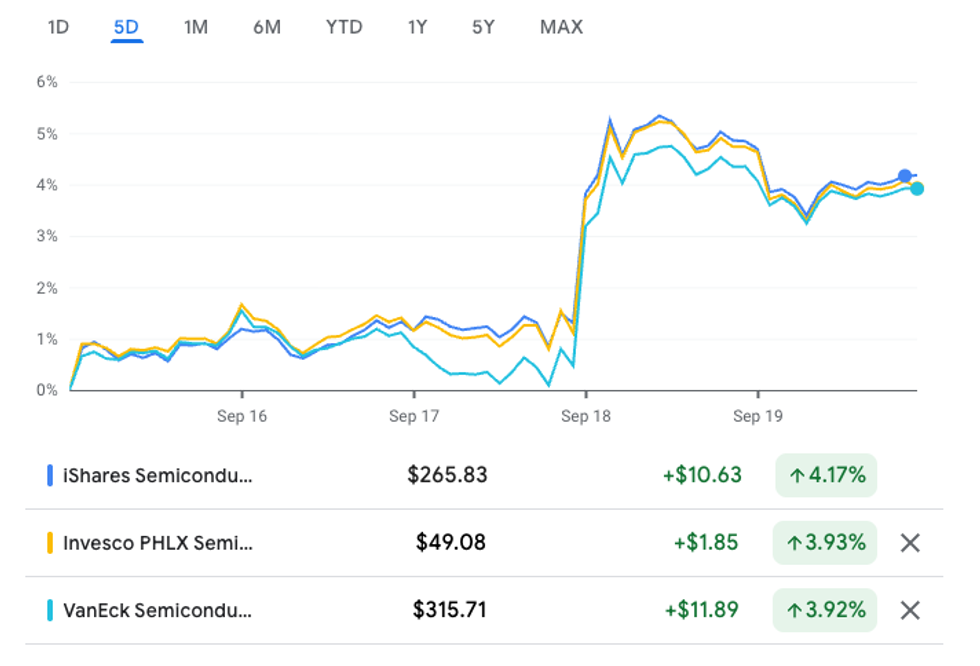Click VanEck 3.92% gain badge
The width and height of the screenshot is (980, 666).
click(826, 610)
